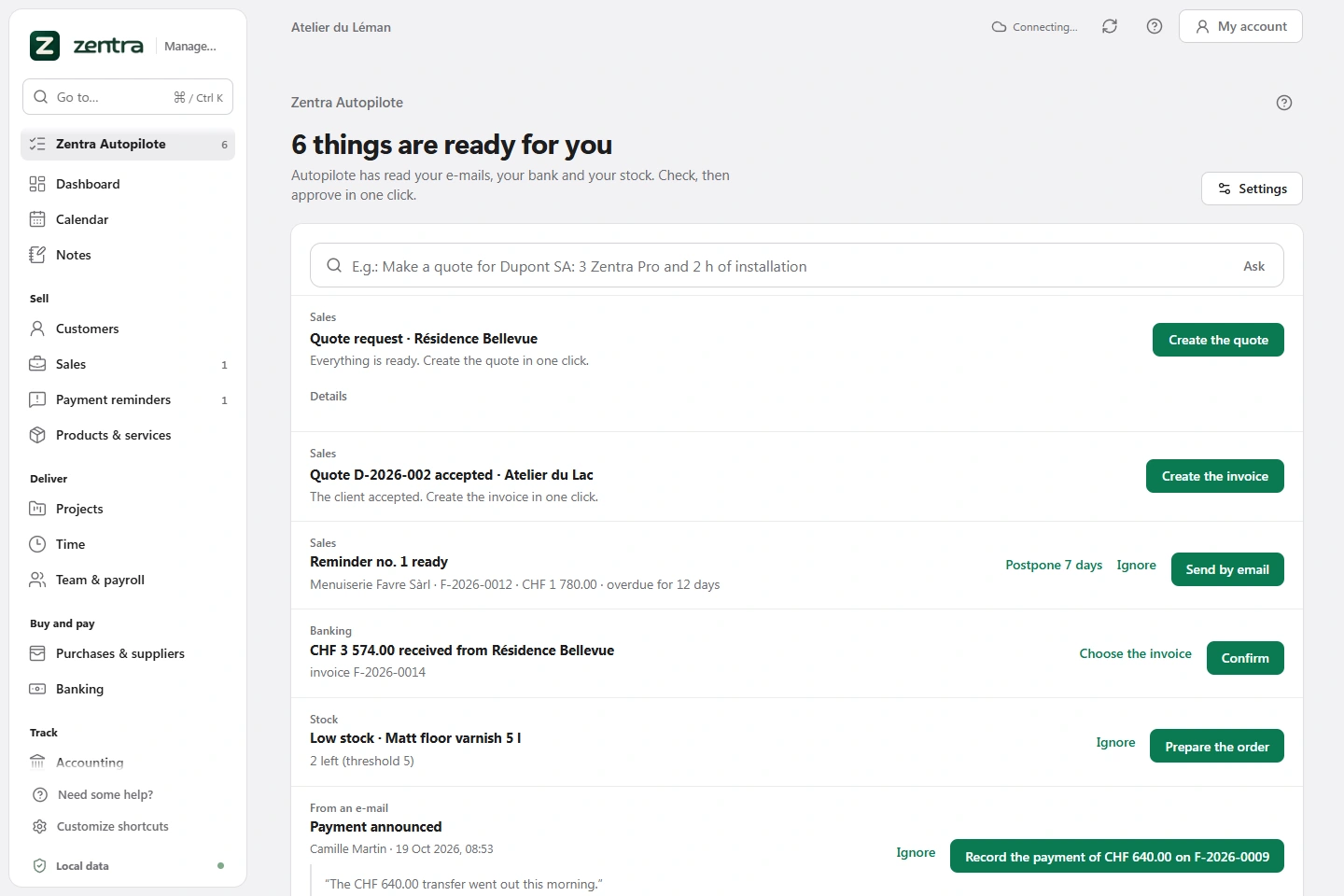Click the help icon next to Zentra Autopilote heading
Image resolution: width=1344 pixels, height=896 pixels.
[1284, 103]
